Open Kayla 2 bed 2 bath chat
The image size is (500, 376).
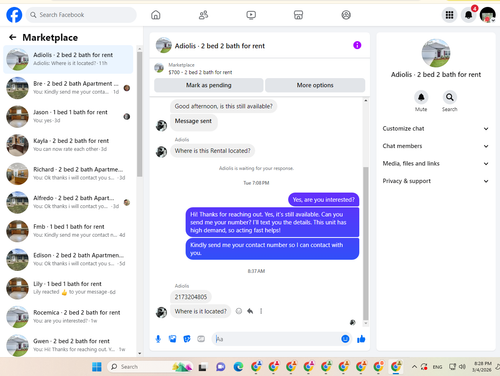(x=68, y=145)
